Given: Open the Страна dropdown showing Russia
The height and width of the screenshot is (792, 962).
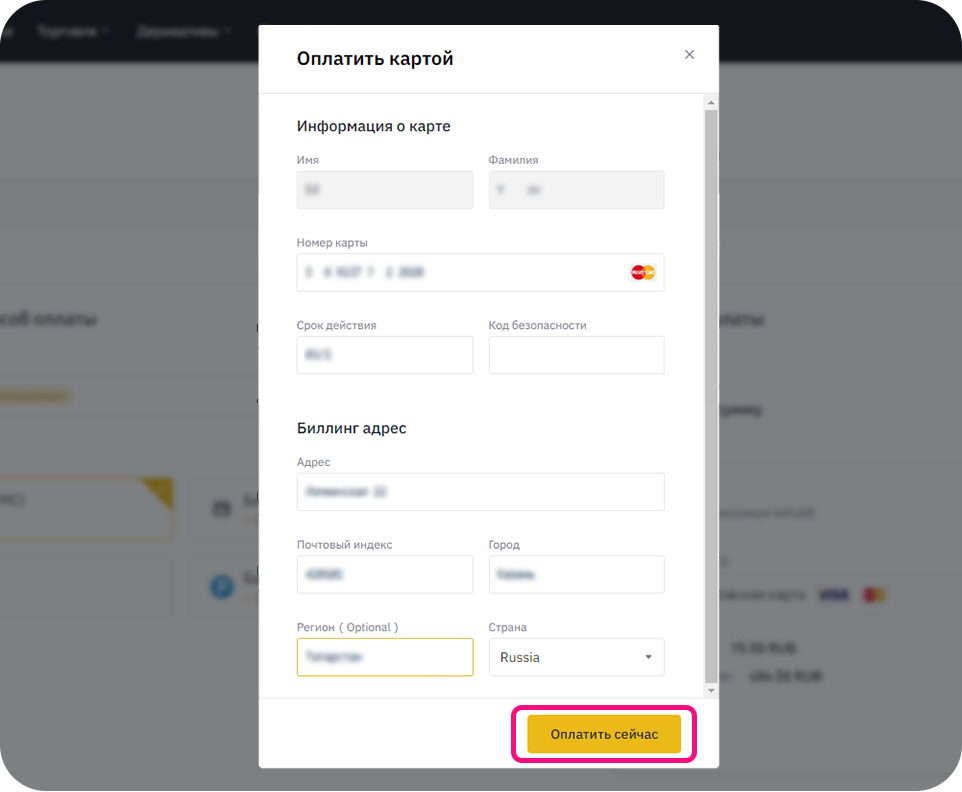Looking at the screenshot, I should click(576, 657).
